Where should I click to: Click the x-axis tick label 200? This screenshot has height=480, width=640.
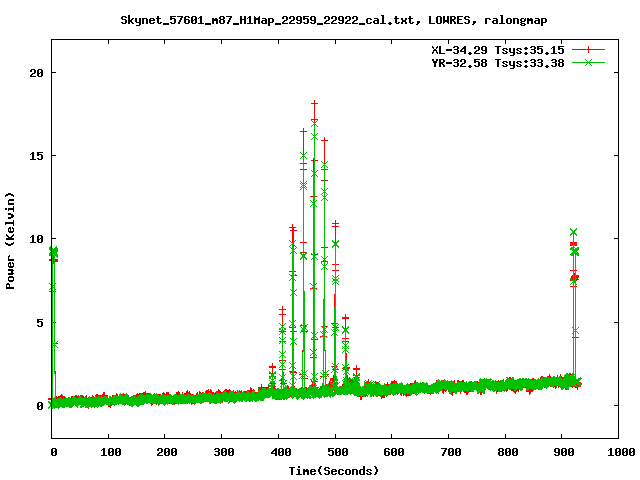point(167,452)
